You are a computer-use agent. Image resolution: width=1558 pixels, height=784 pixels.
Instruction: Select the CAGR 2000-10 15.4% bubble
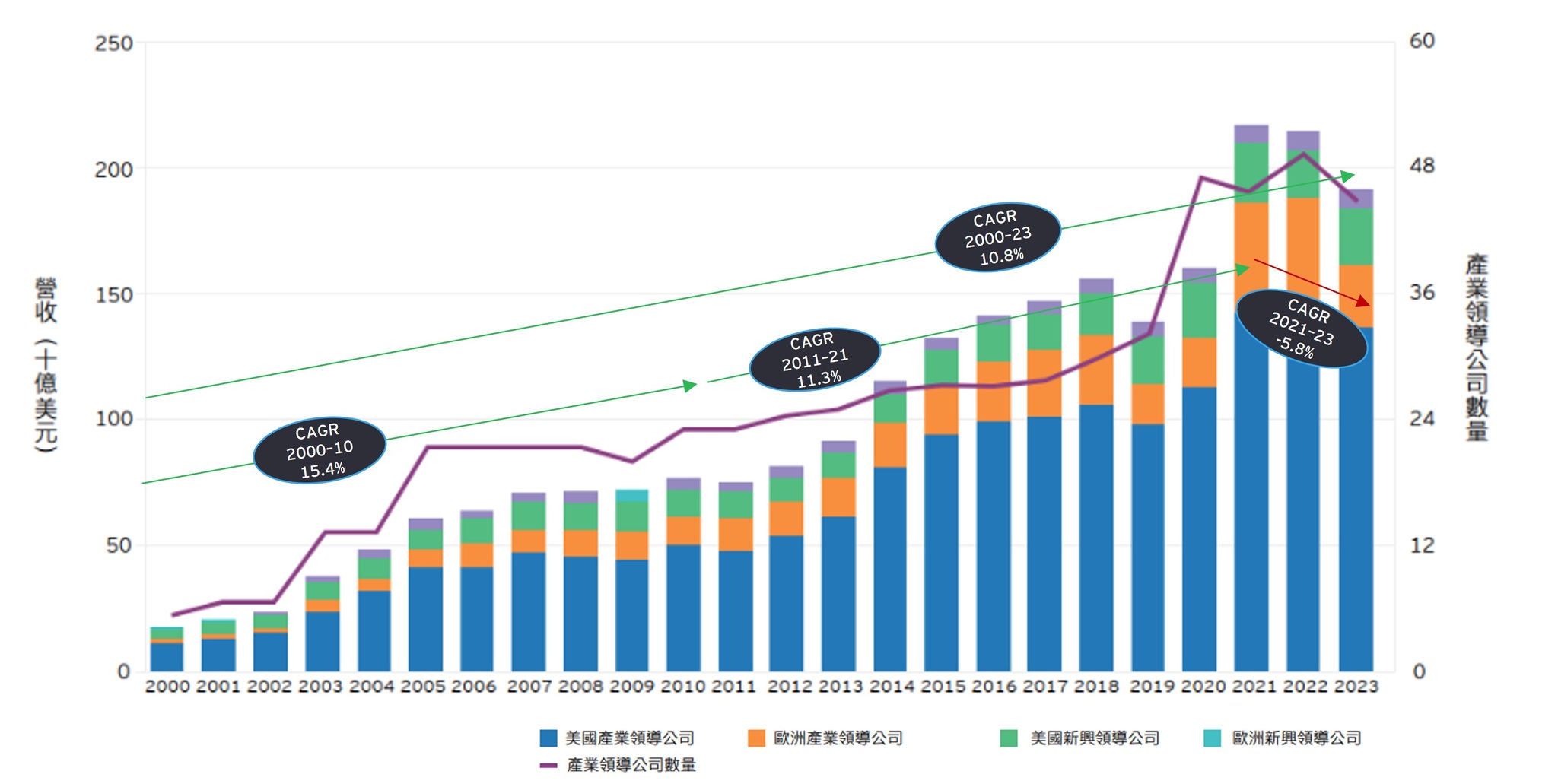pos(320,449)
